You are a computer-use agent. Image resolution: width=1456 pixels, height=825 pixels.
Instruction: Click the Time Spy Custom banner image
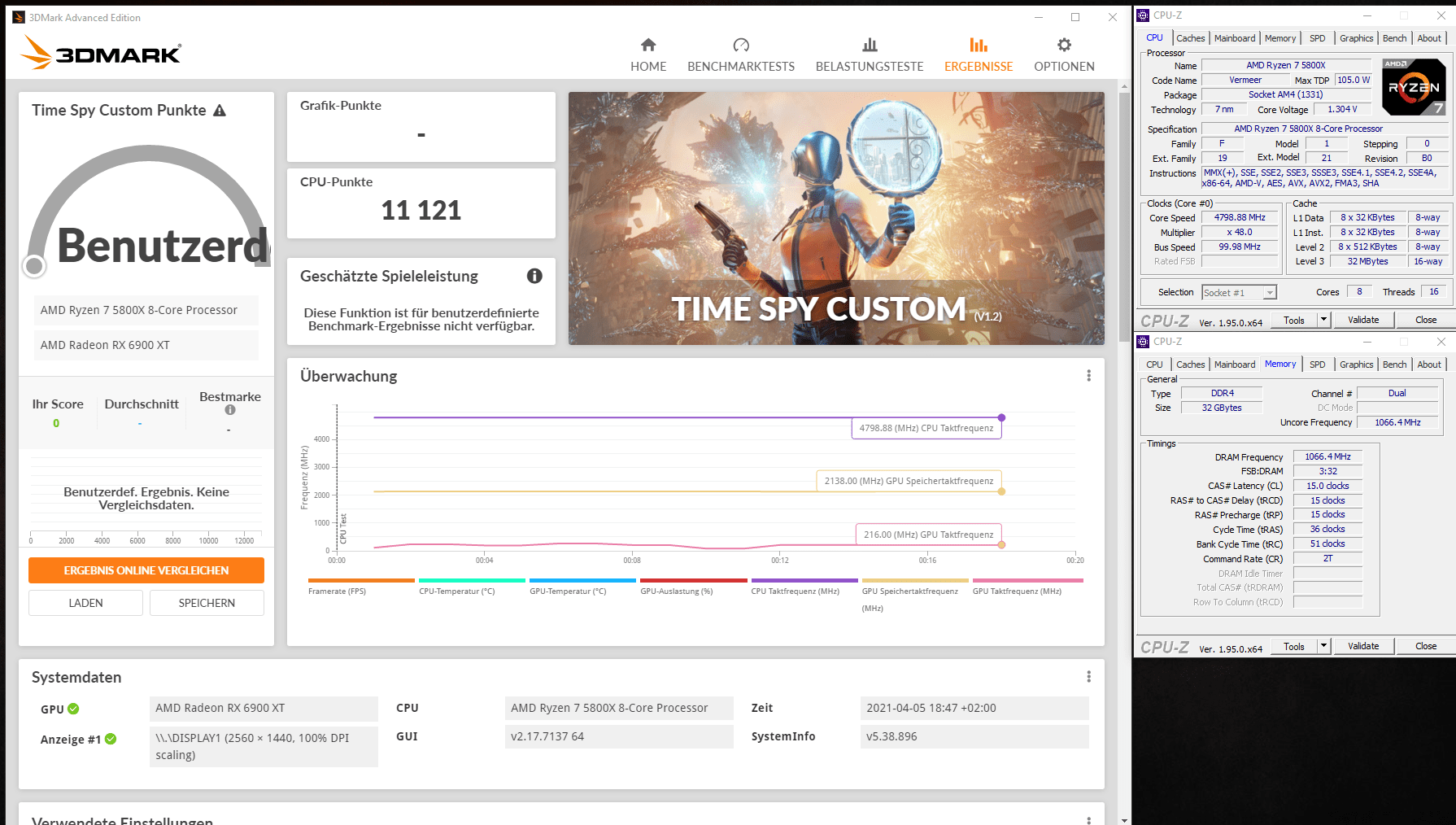pos(836,218)
